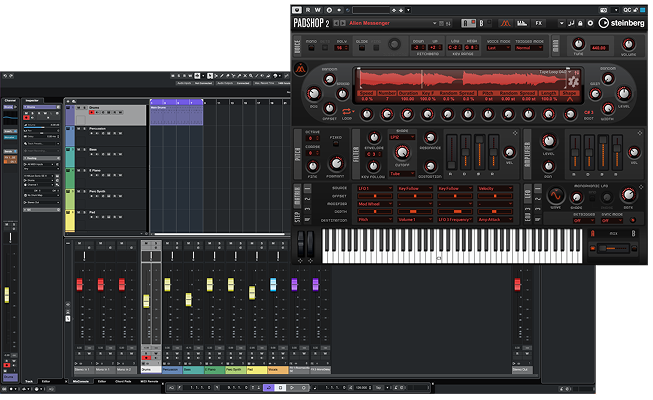Screen dimensions: 653x400
Task: Switch to the Channel tab in Cubase
Action: pyautogui.click(x=10, y=101)
